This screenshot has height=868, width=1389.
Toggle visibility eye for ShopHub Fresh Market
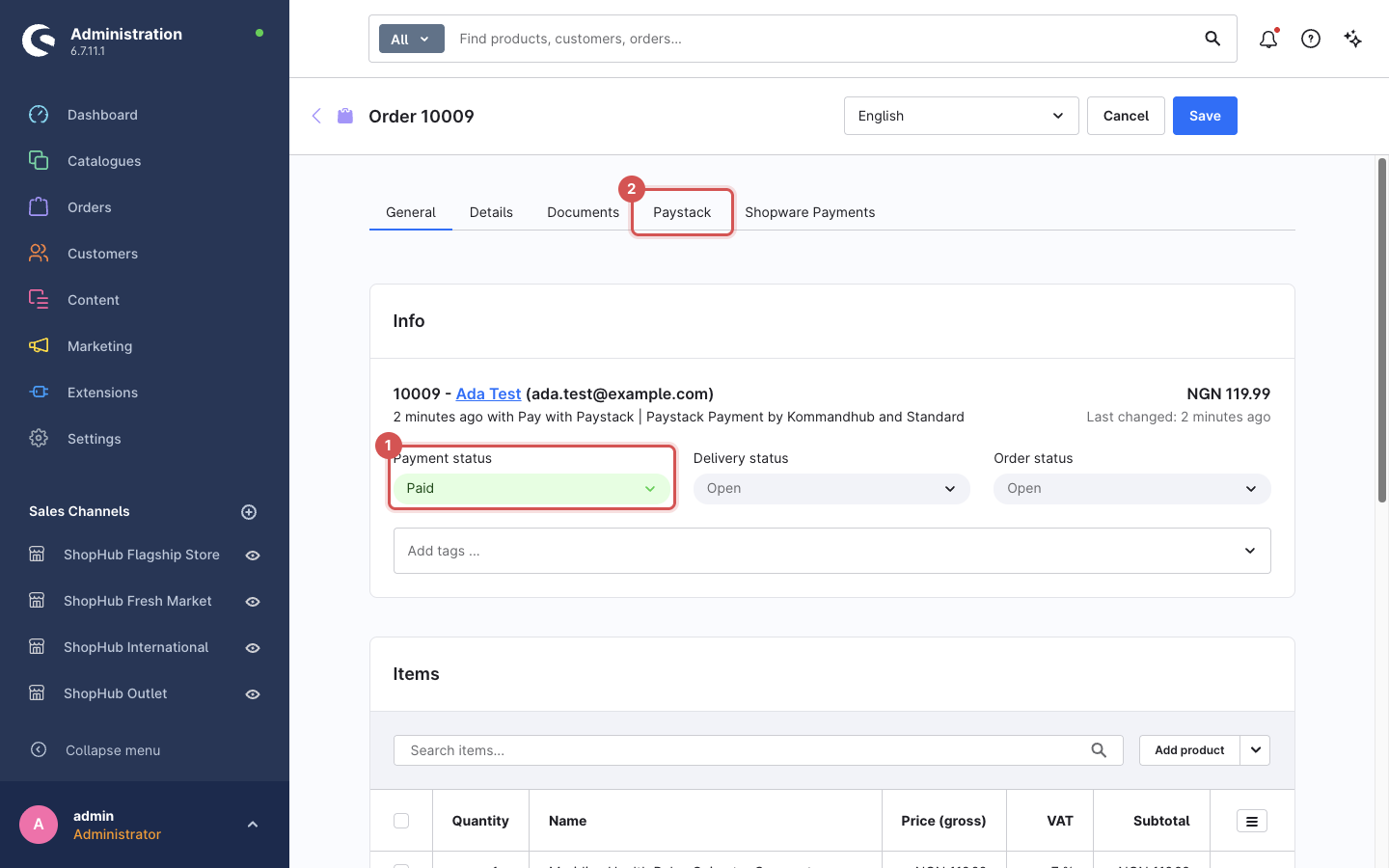(253, 602)
